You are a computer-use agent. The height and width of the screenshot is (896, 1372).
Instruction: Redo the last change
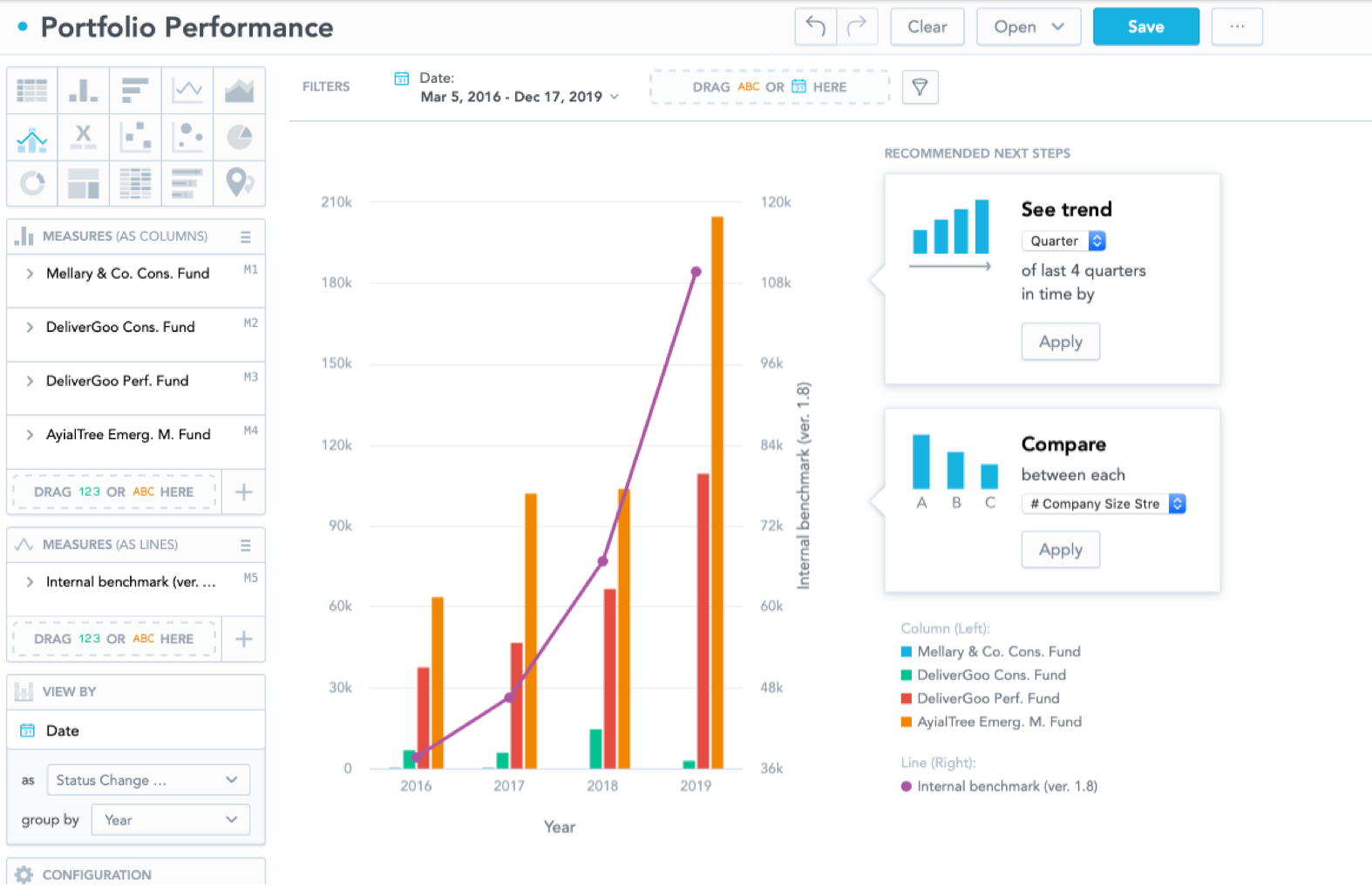point(857,27)
